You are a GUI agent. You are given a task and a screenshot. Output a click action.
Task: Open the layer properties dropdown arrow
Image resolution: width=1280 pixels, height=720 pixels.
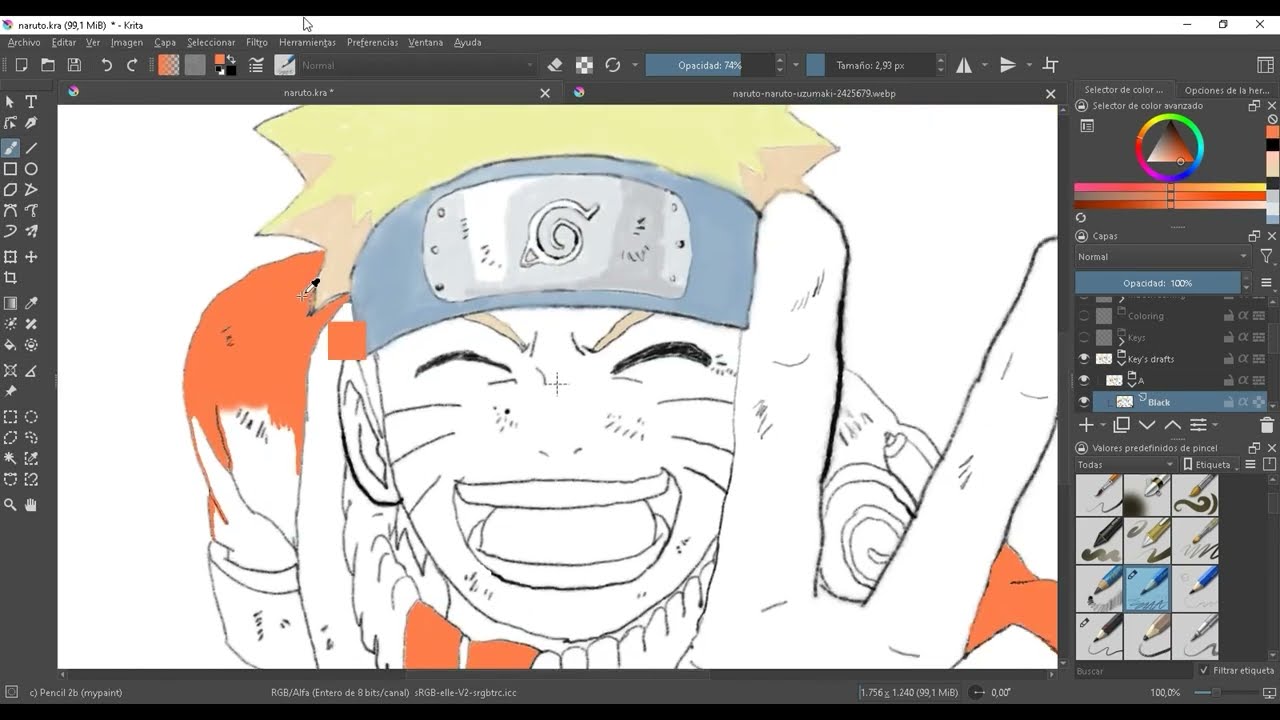1215,426
